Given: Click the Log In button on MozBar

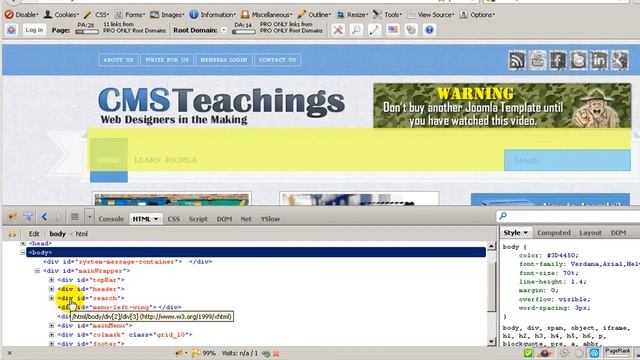Looking at the screenshot, I should [34, 30].
